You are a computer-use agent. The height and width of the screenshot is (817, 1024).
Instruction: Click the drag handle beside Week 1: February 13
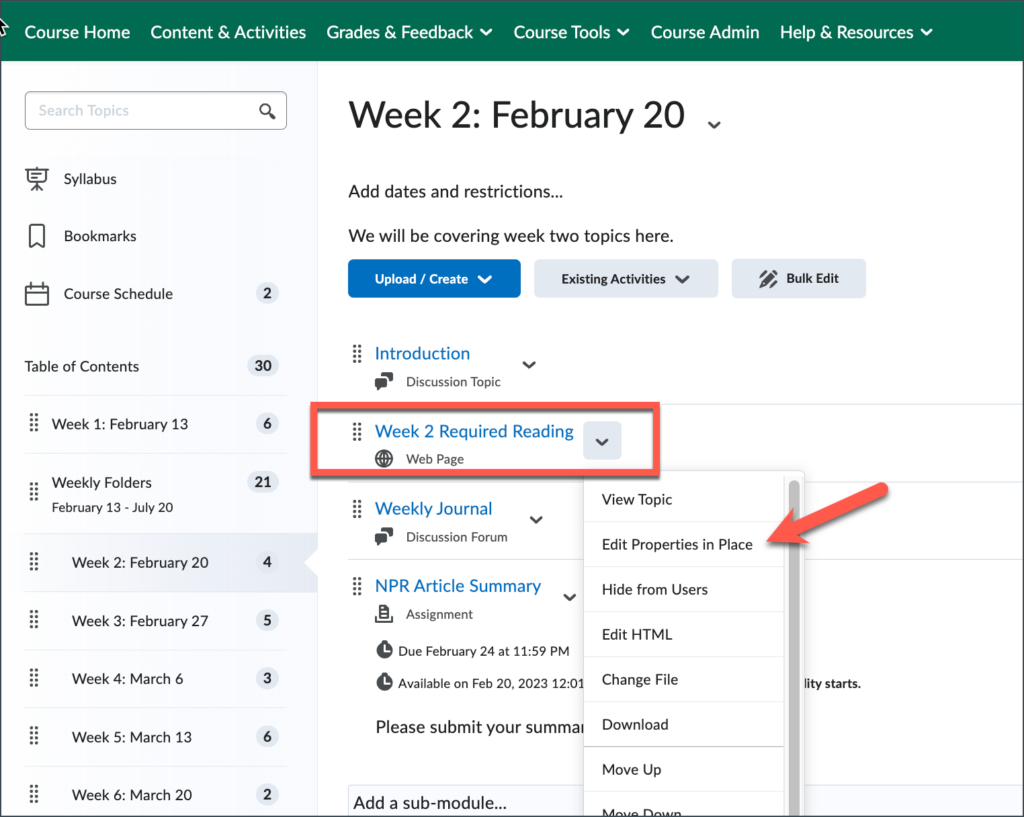tap(34, 423)
